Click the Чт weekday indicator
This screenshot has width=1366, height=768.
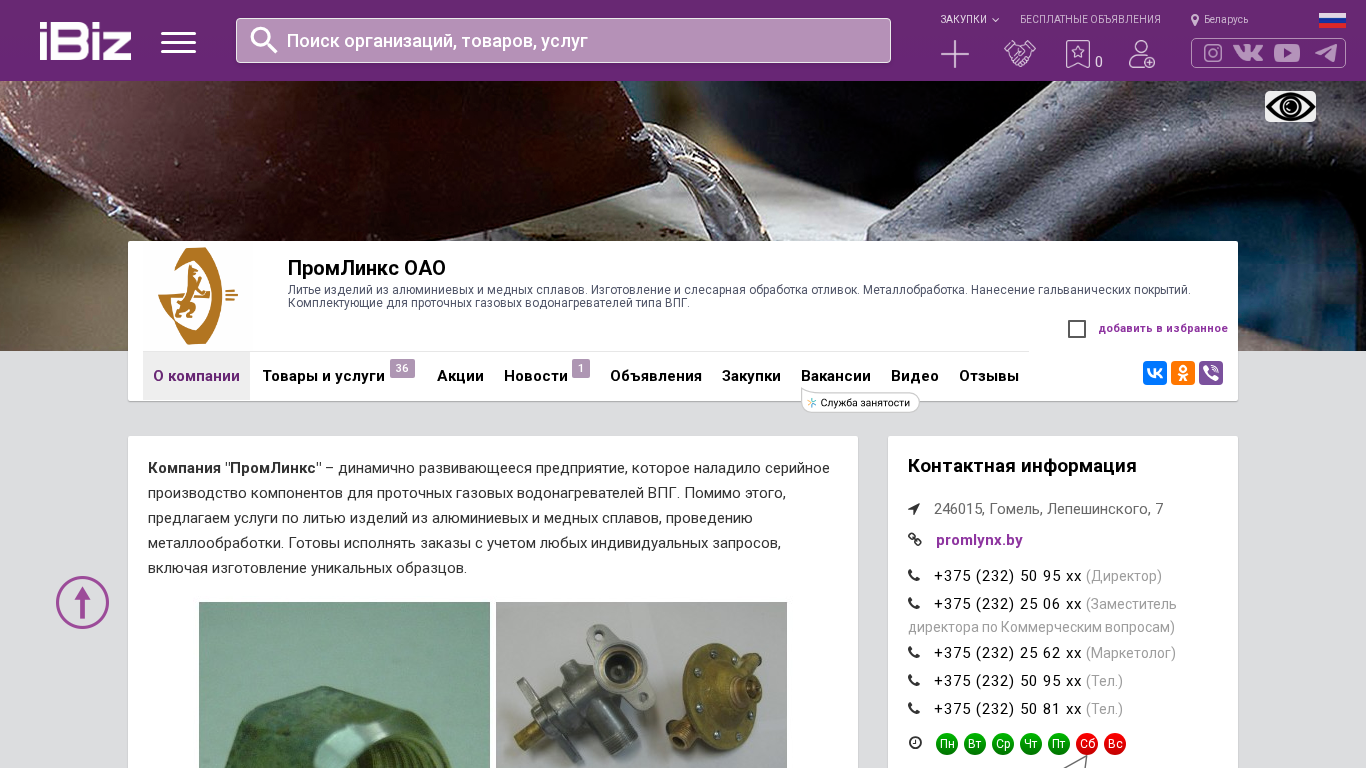[x=1031, y=744]
